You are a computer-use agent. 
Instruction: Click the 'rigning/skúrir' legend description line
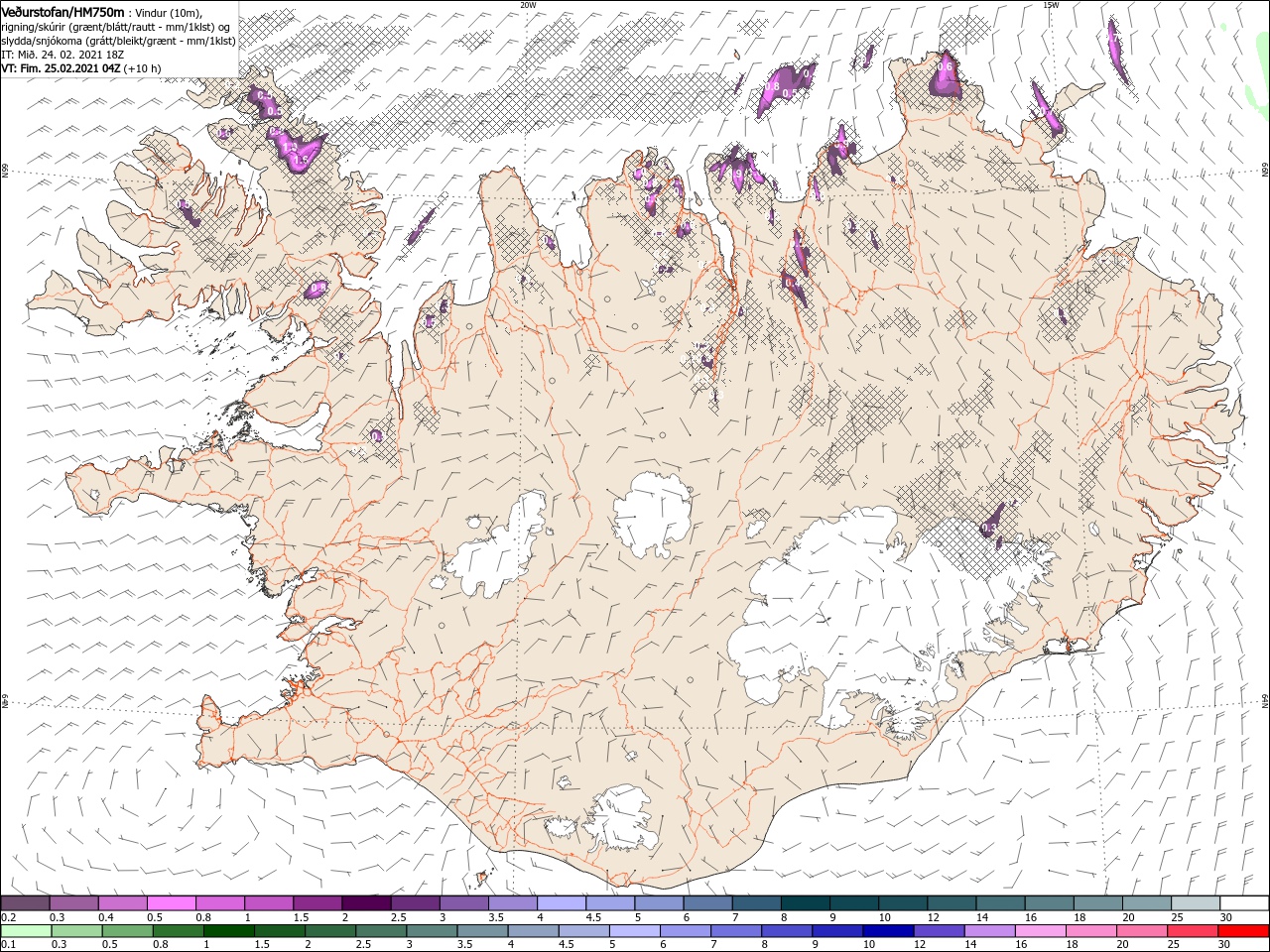pos(116,27)
